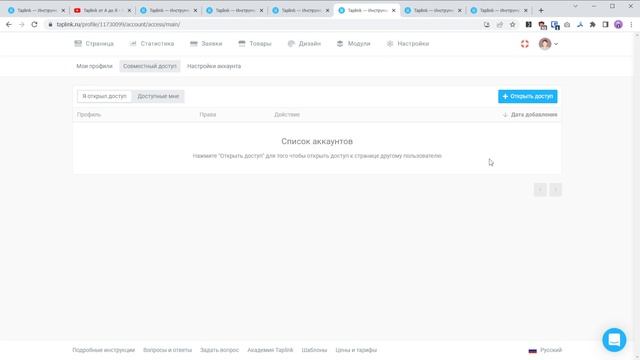Click the site lock icon in address bar
Viewport: 640px width, 360px height.
[x=51, y=24]
